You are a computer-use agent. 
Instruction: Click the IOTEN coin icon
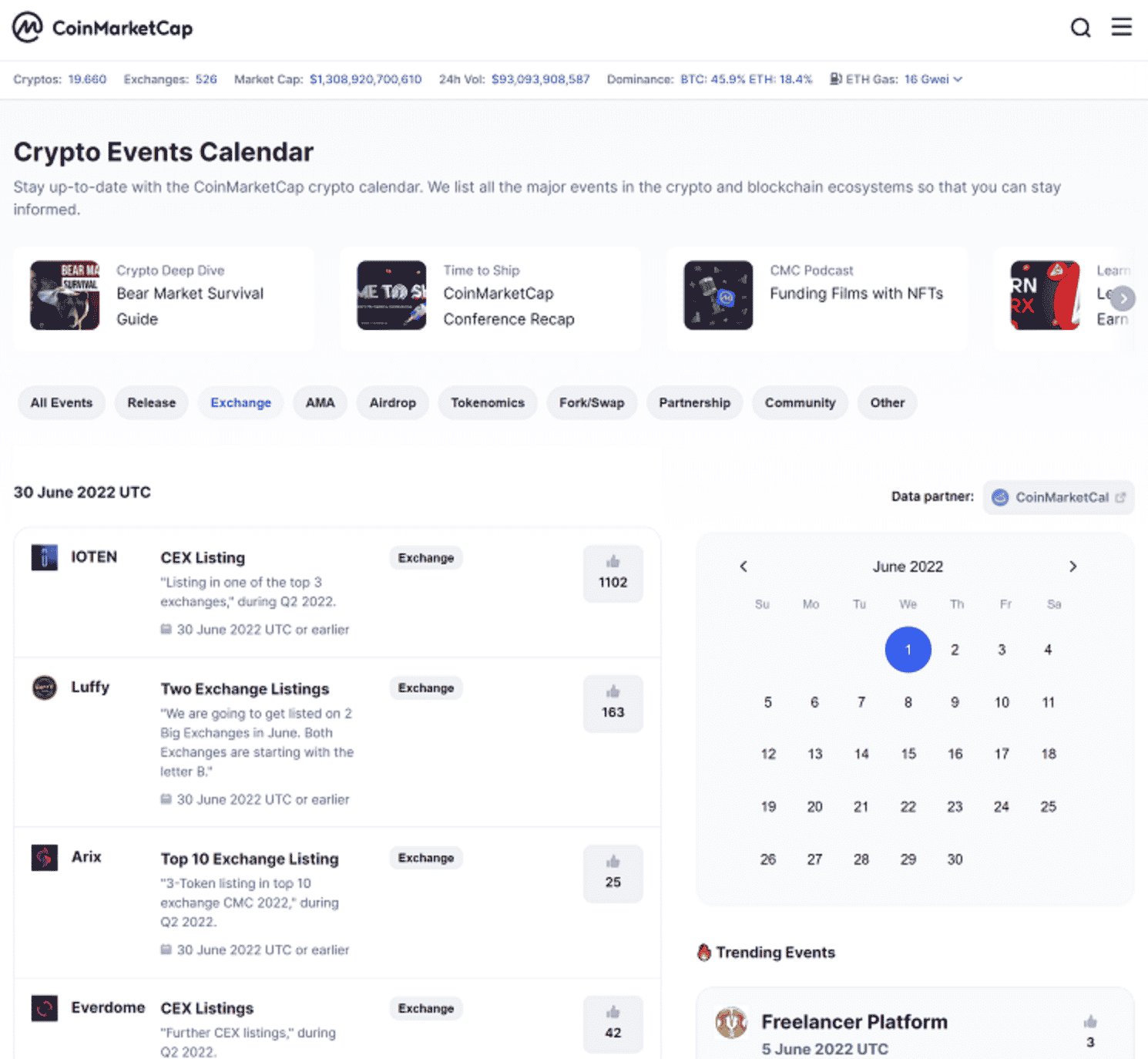pyautogui.click(x=45, y=556)
